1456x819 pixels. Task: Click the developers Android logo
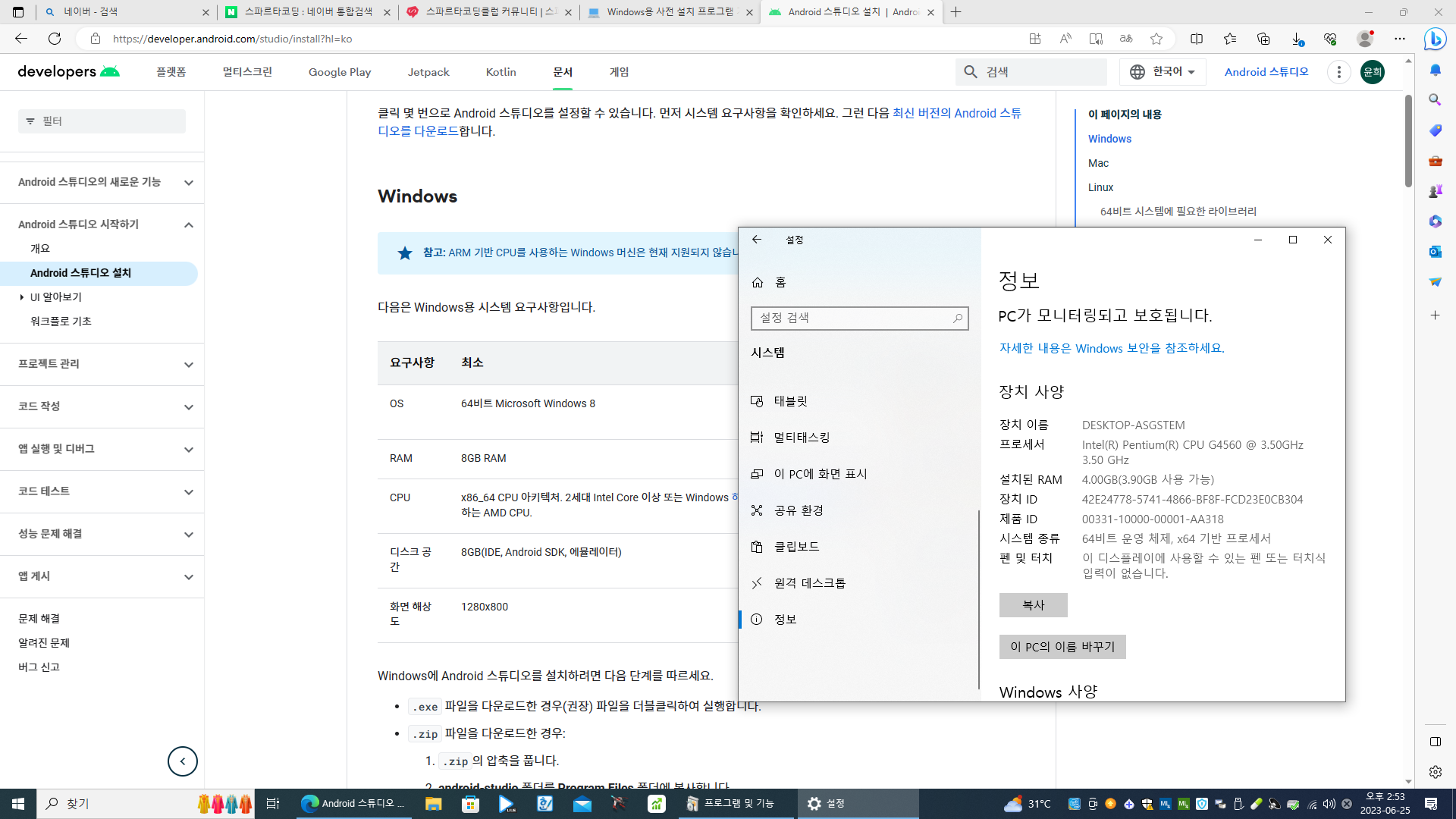(69, 71)
